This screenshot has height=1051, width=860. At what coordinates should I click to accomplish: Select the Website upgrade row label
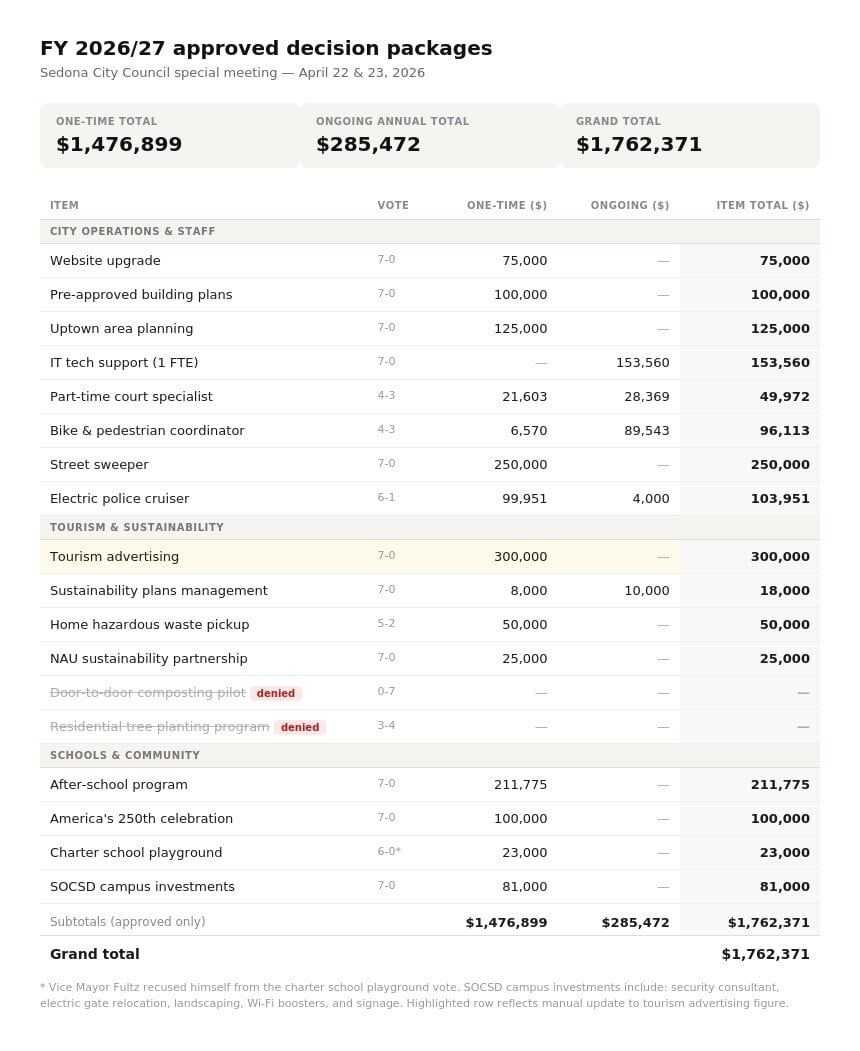click(x=105, y=261)
